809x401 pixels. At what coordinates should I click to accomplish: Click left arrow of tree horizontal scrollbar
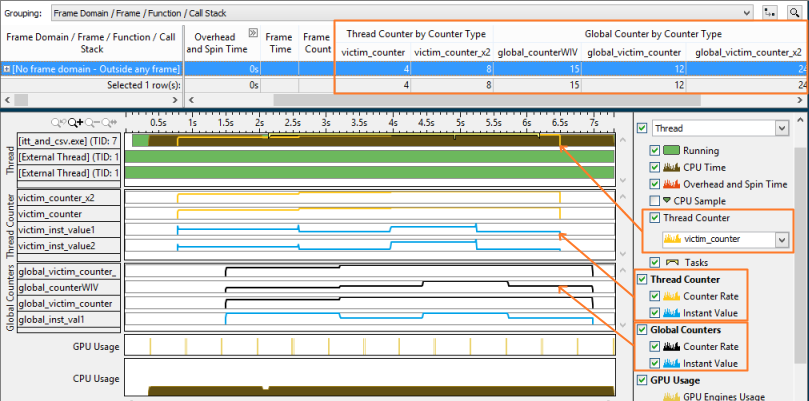[x=8, y=100]
